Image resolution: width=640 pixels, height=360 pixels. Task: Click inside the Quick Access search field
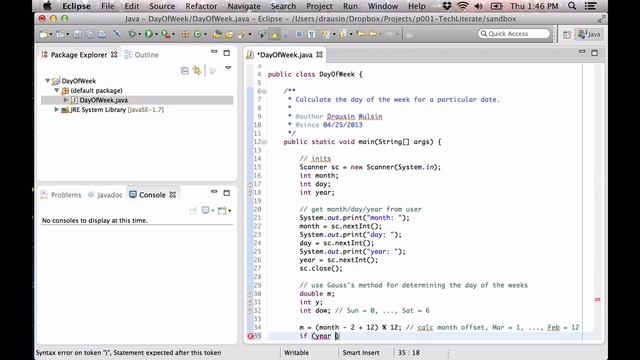tap(514, 34)
